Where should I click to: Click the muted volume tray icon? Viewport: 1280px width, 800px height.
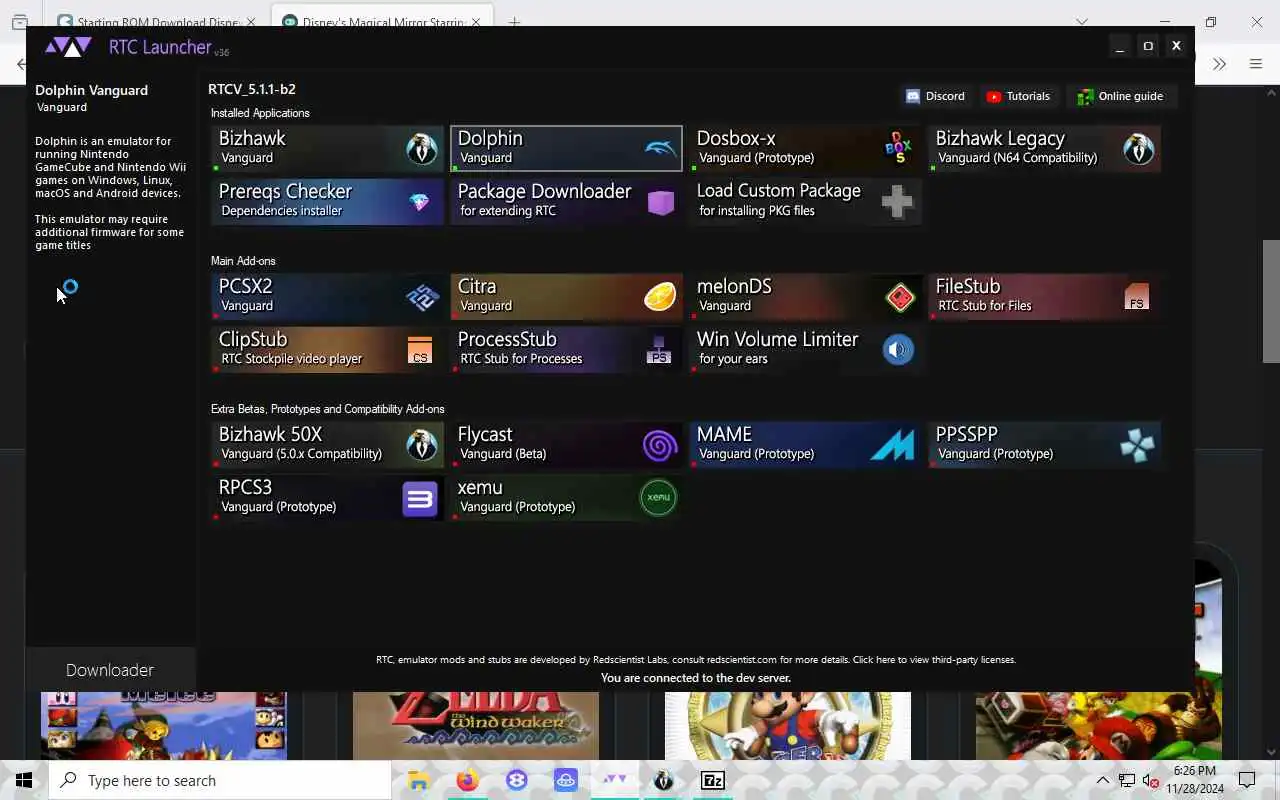point(1149,780)
